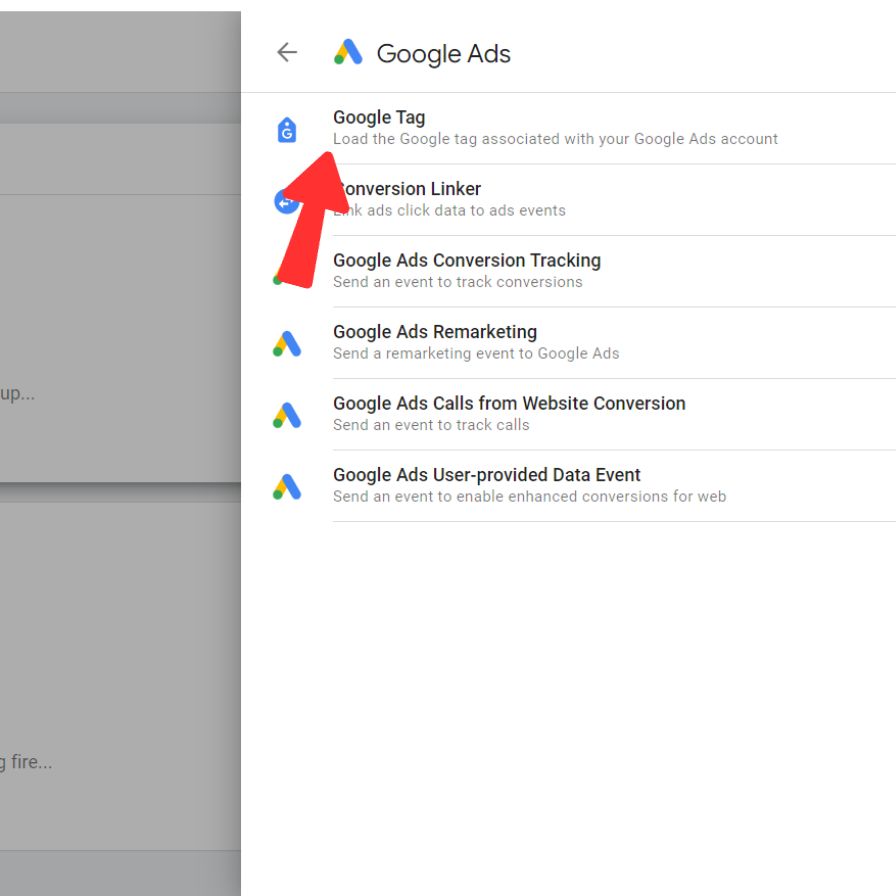This screenshot has width=896, height=896.
Task: Go back using the left arrow
Action: coord(287,53)
